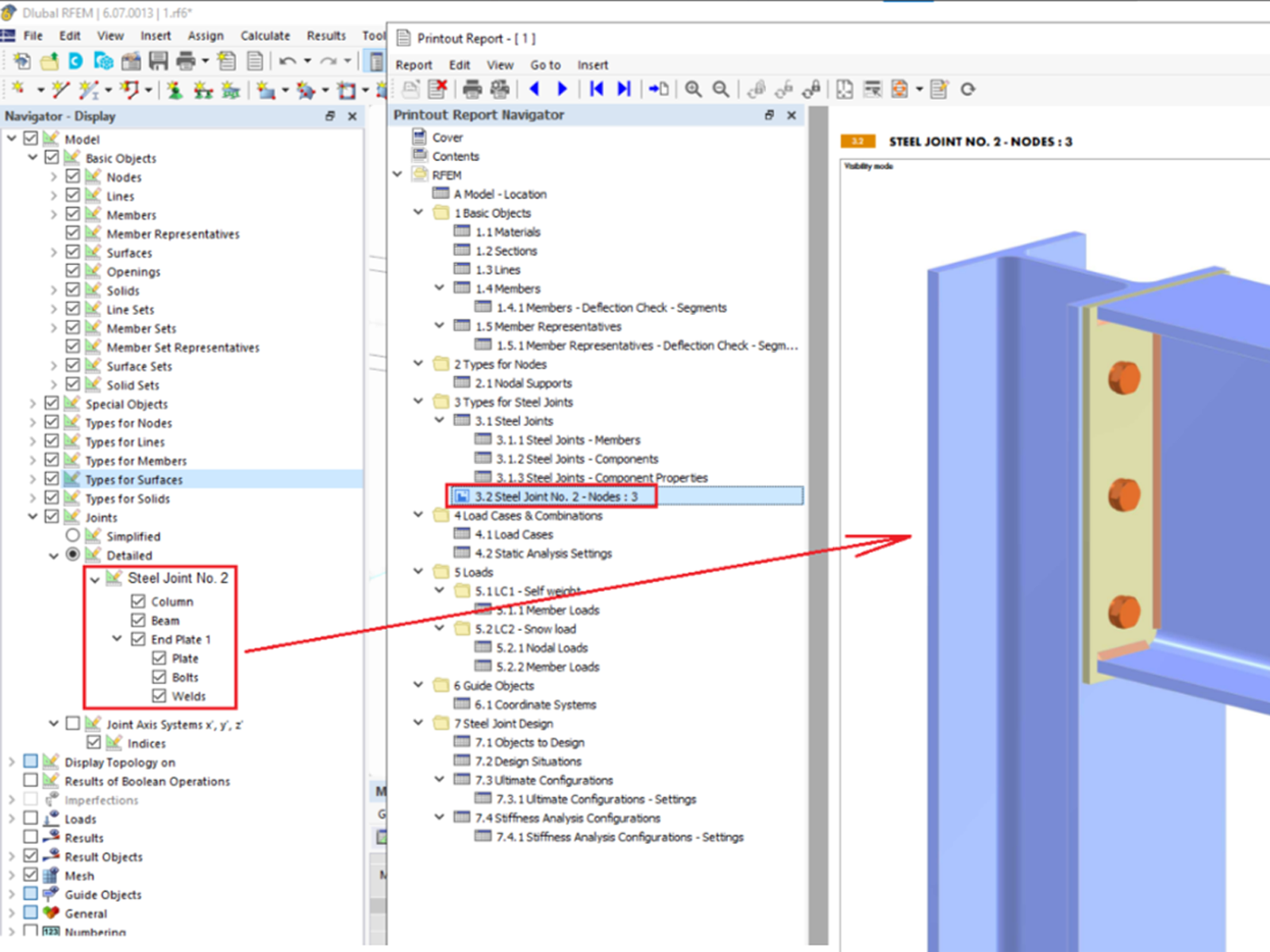Click the Printout Report Manager icon
This screenshot has height=952, width=1270.
pyautogui.click(x=254, y=60)
